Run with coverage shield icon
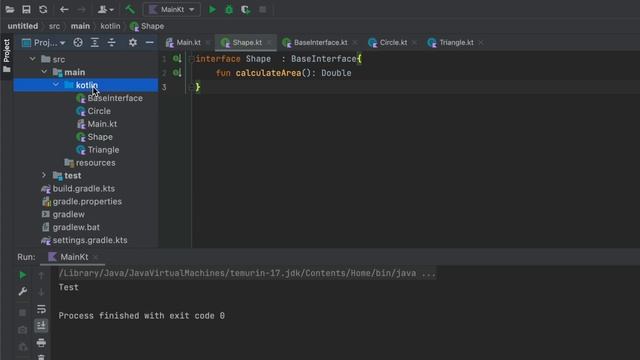The height and width of the screenshot is (360, 640). (245, 9)
